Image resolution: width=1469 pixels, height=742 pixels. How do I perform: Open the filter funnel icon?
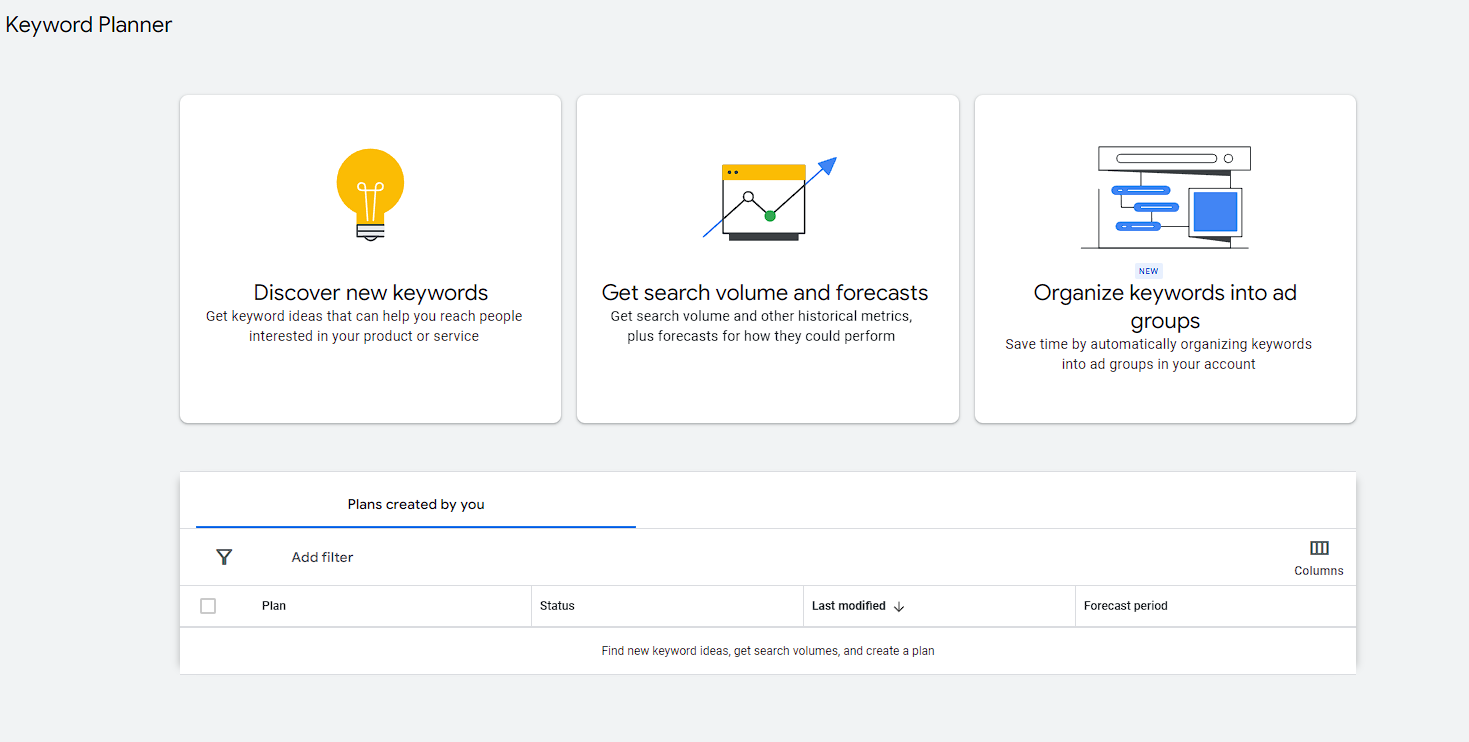(224, 557)
